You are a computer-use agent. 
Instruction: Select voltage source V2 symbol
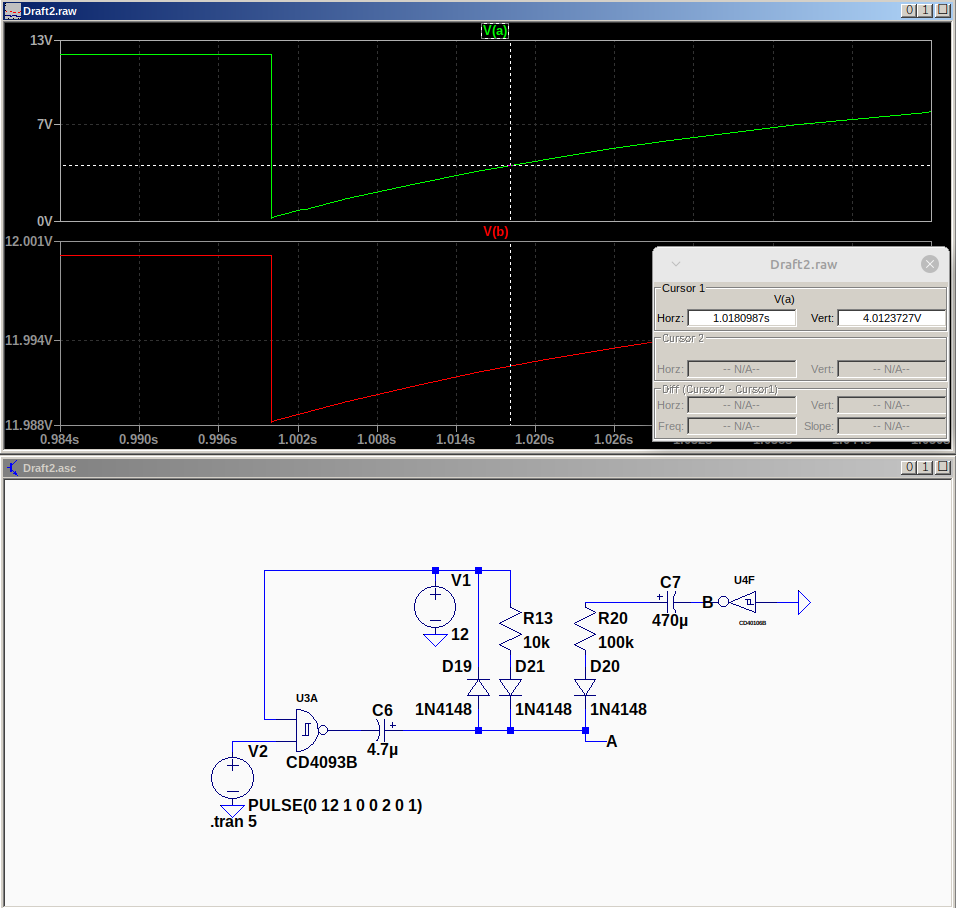(x=232, y=778)
